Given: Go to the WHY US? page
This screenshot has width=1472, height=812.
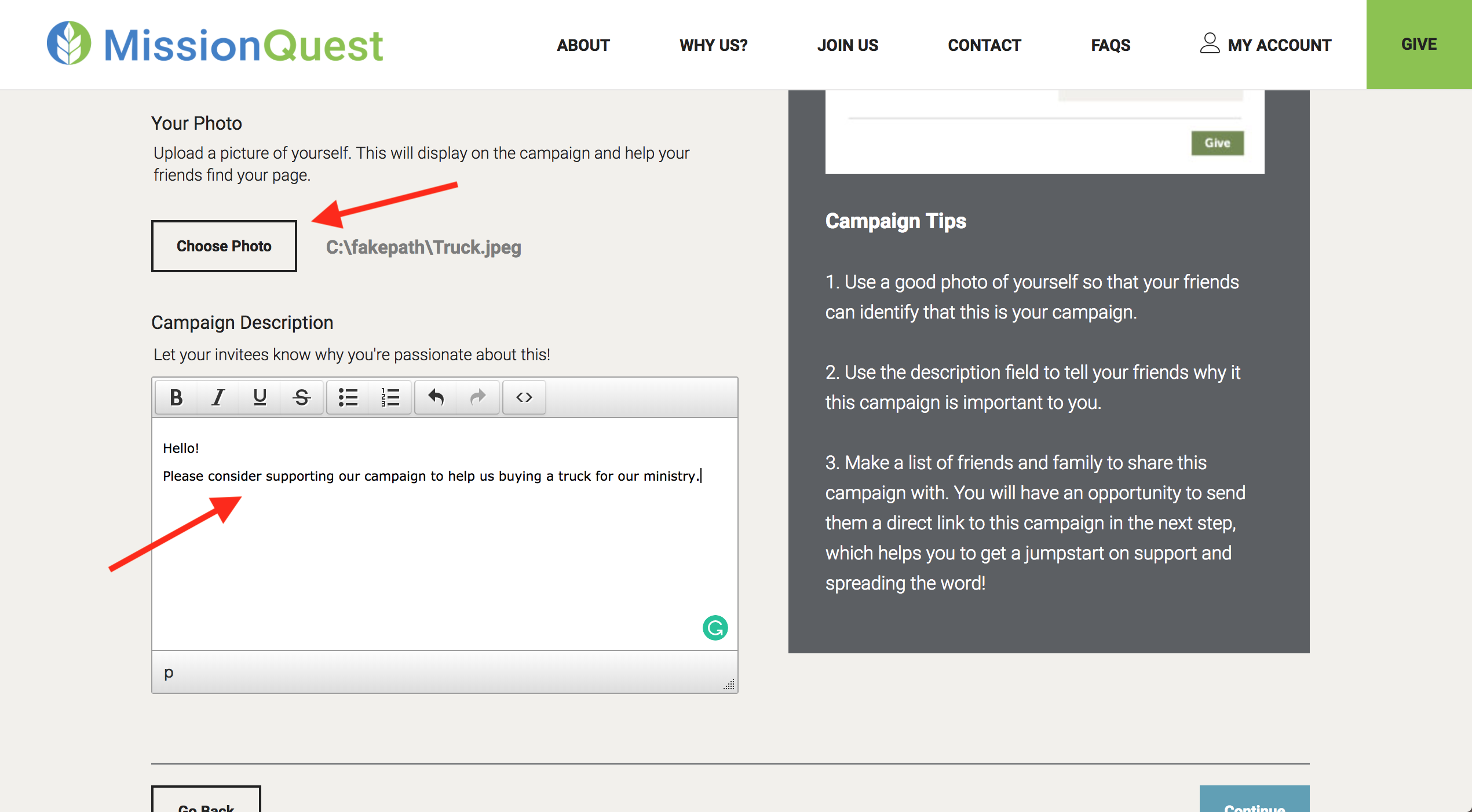Looking at the screenshot, I should point(713,45).
